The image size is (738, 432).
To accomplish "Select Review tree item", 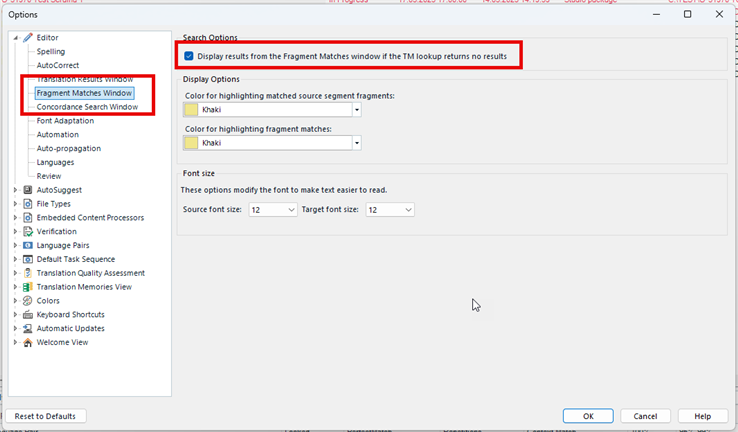I will [x=49, y=176].
